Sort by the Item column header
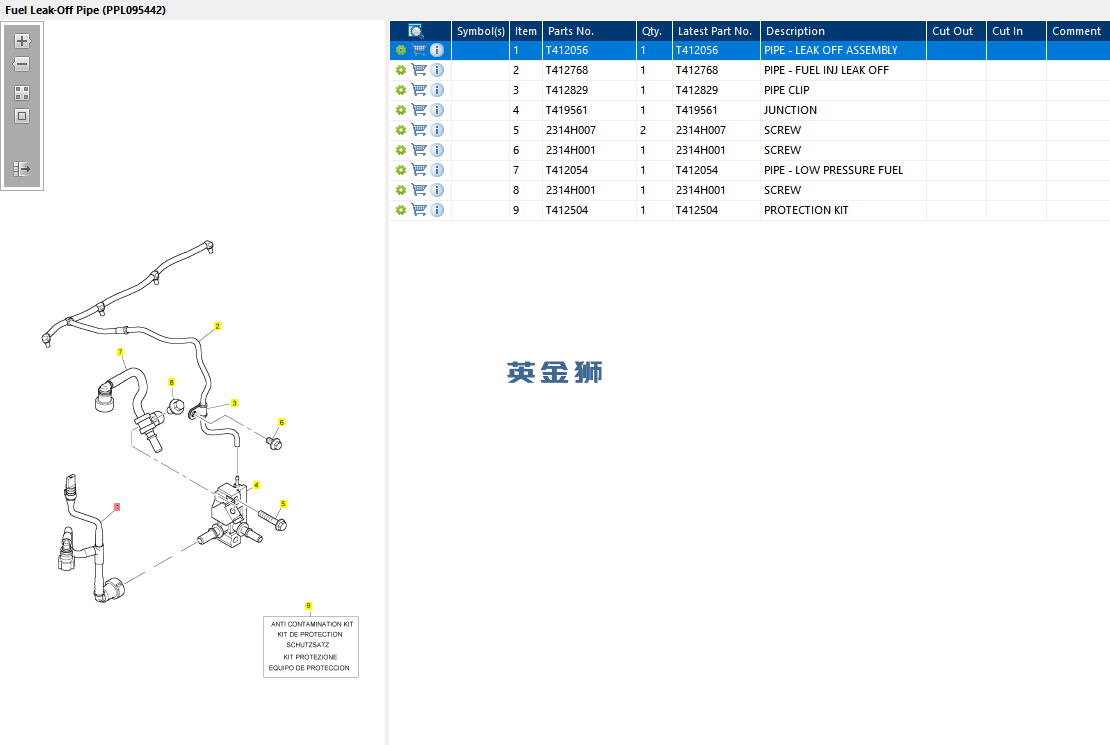Image resolution: width=1110 pixels, height=745 pixels. click(526, 31)
